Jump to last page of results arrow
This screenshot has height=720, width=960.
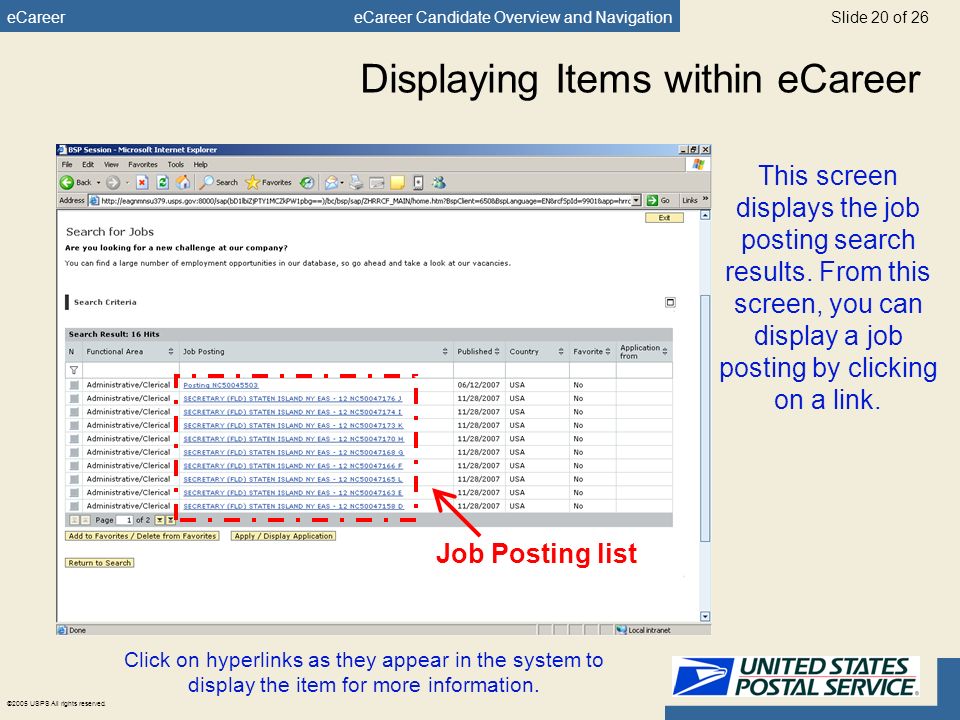click(171, 520)
